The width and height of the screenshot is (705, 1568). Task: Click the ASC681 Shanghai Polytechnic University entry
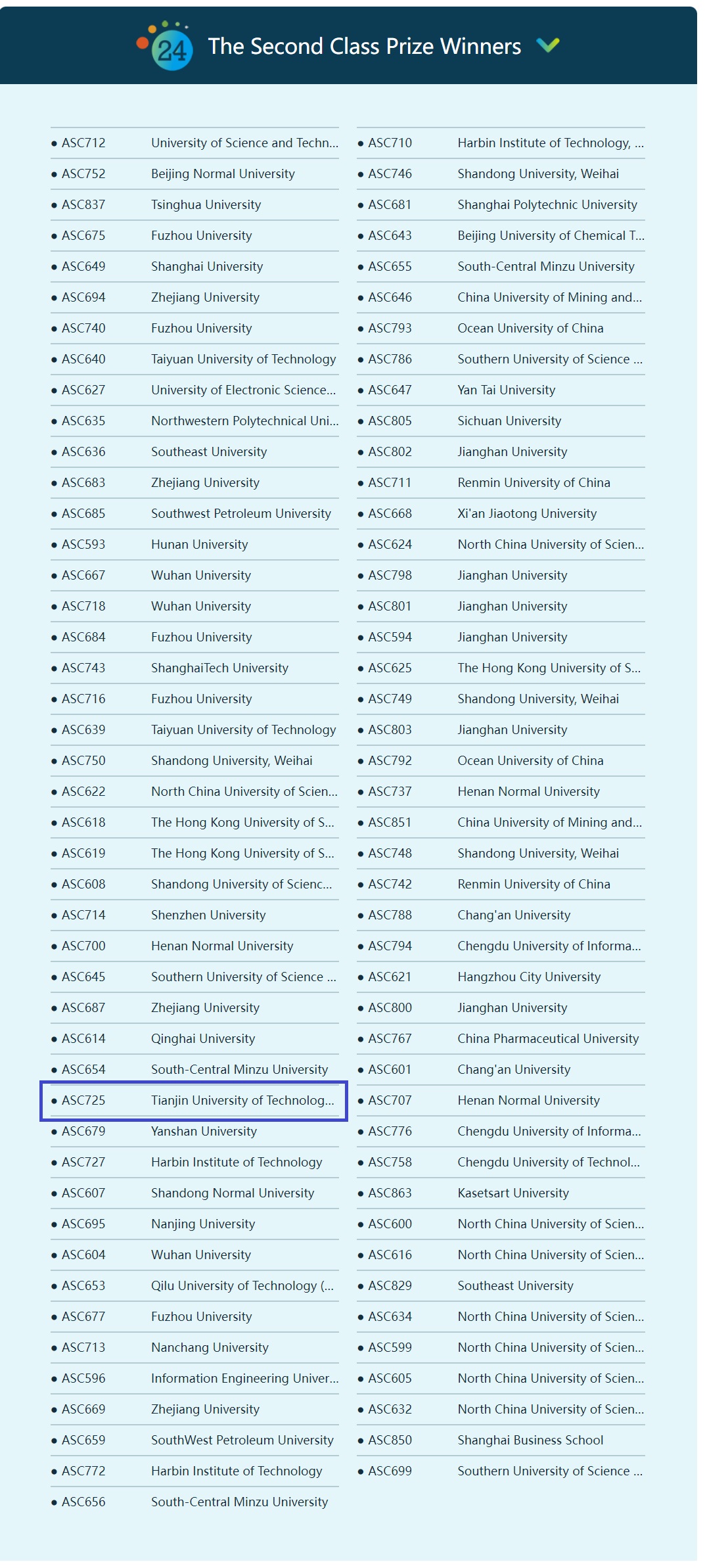coord(501,204)
